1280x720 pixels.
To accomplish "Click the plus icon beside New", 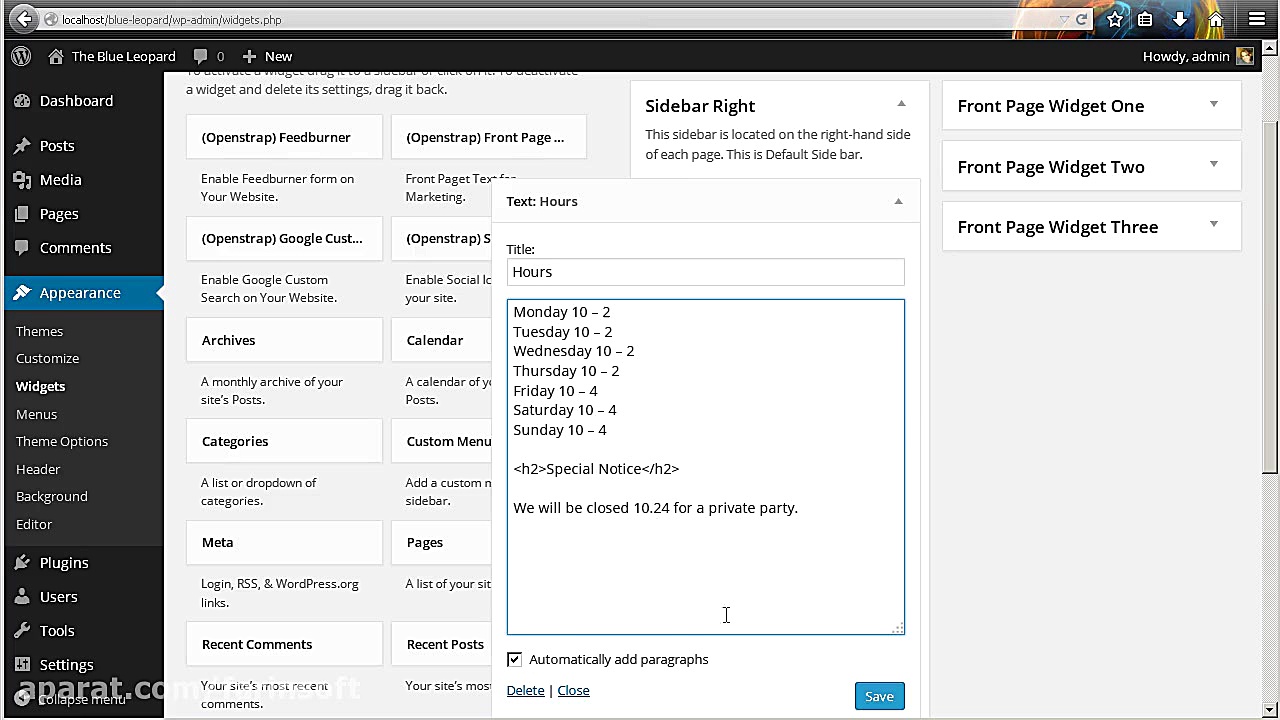I will point(249,56).
